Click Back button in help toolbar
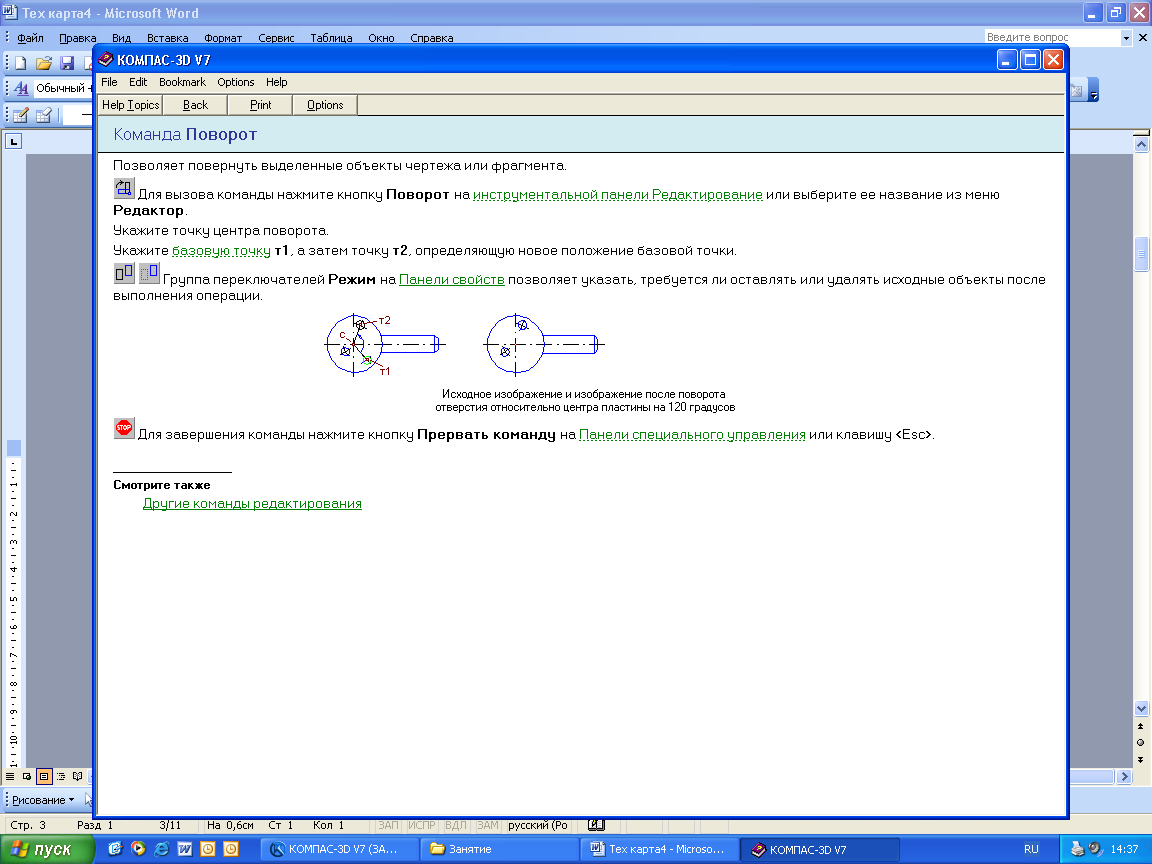 [195, 105]
